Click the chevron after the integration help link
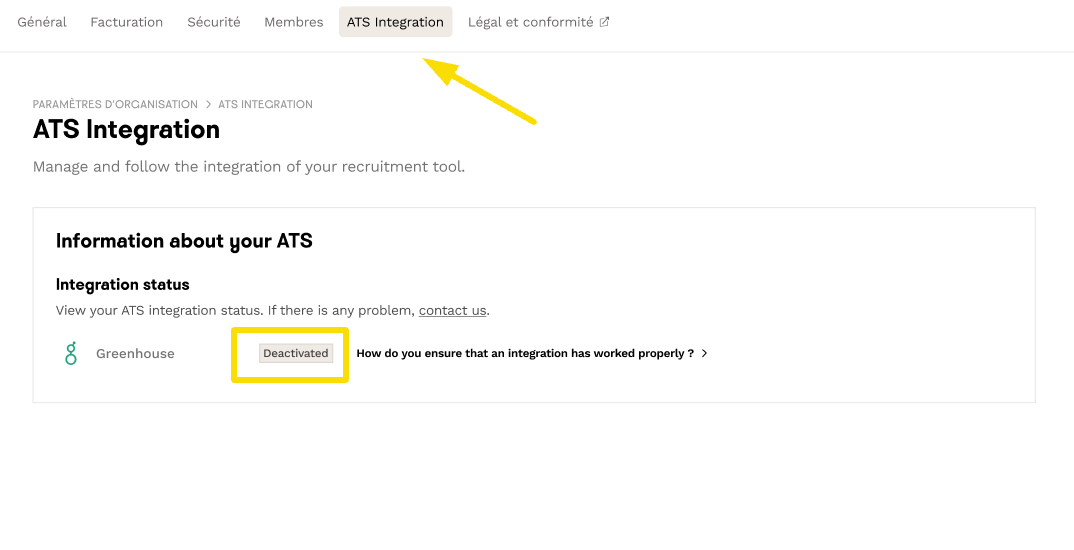Viewport: 1074px width, 550px height. pos(704,353)
